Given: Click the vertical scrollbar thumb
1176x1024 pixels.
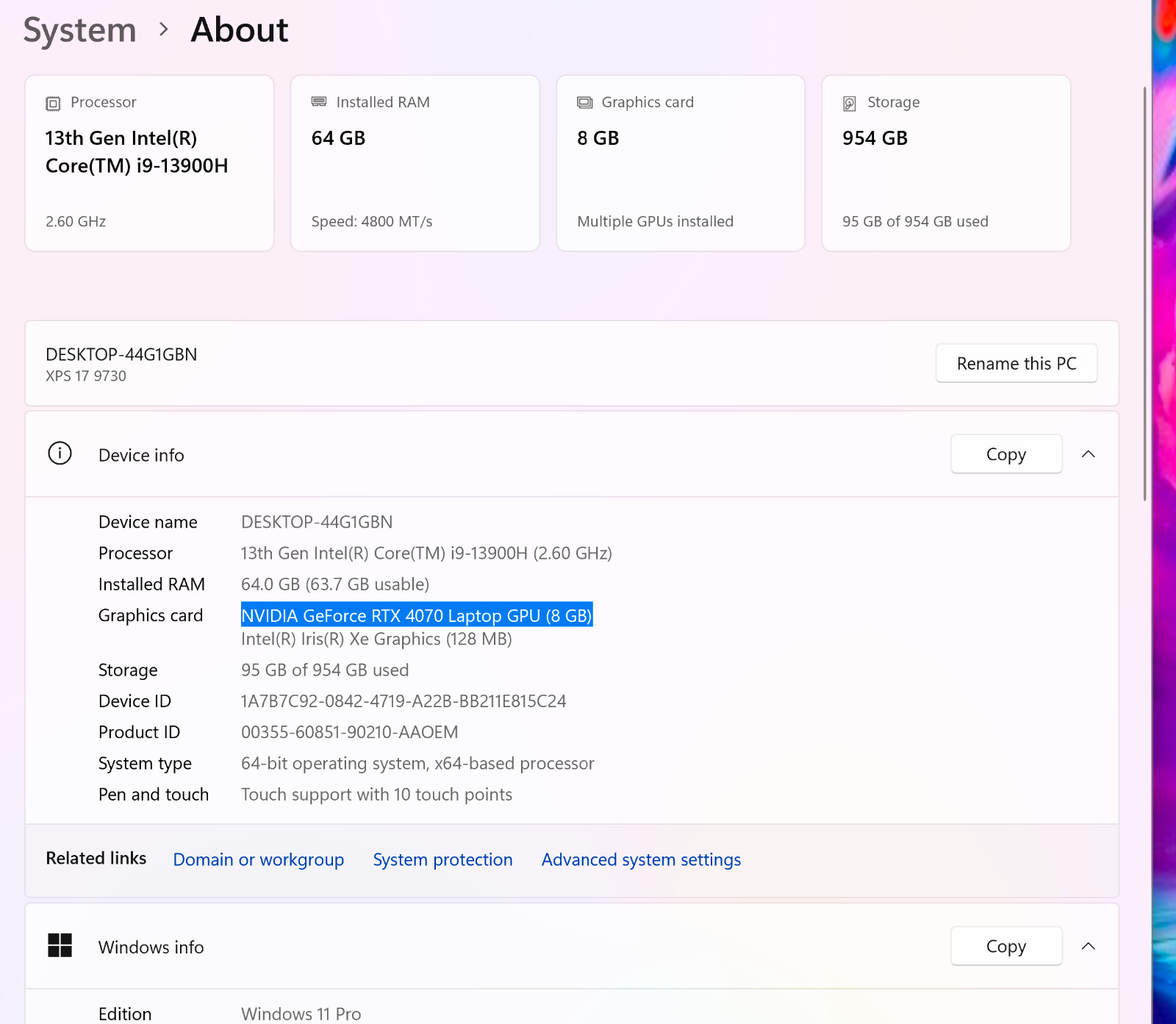Looking at the screenshot, I should click(x=1144, y=294).
